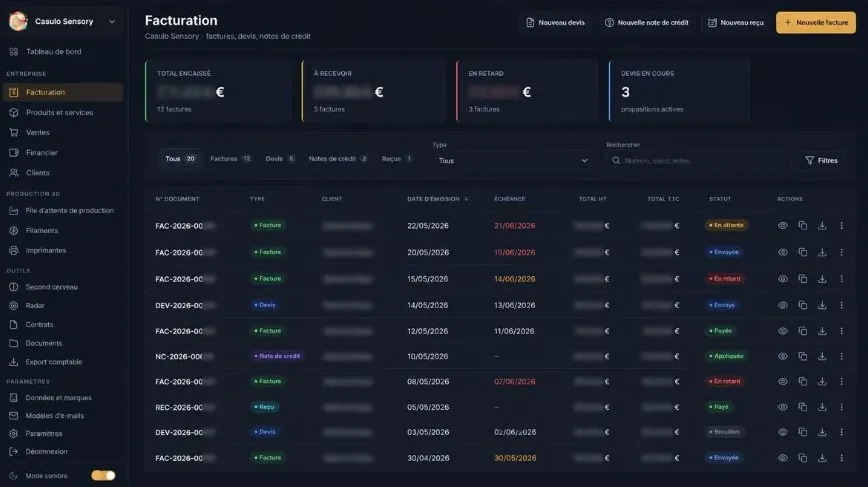Click the Financier sidebar icon
This screenshot has height=487, width=868.
tap(14, 152)
